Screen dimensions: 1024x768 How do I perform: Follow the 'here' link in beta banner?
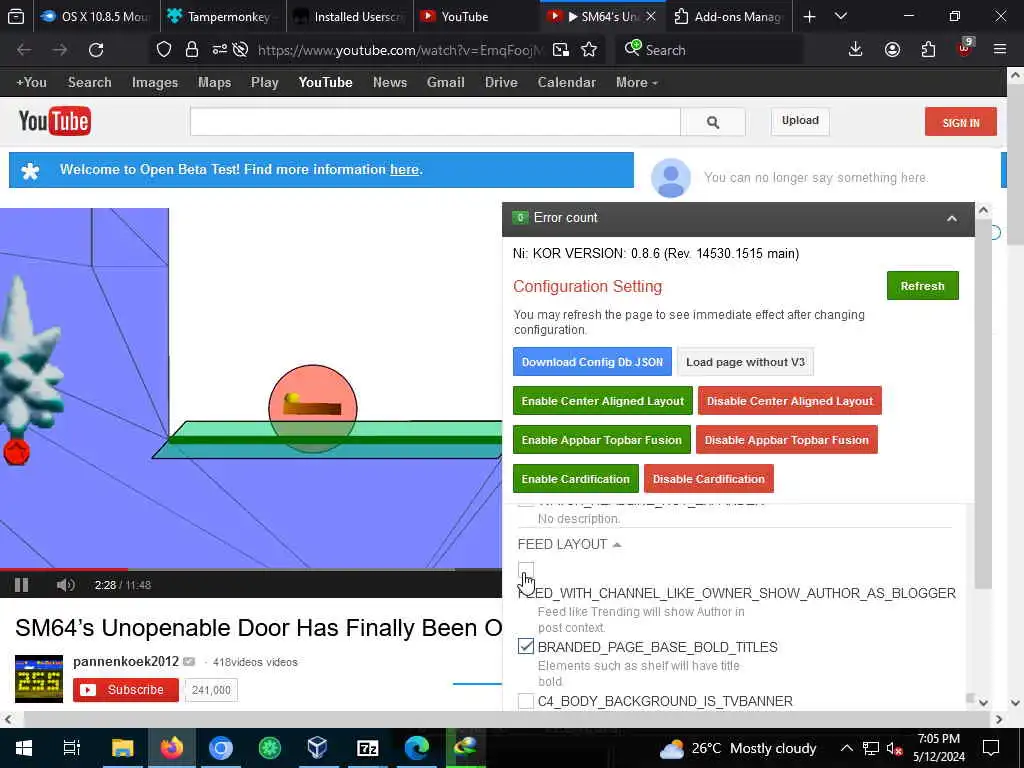[404, 170]
